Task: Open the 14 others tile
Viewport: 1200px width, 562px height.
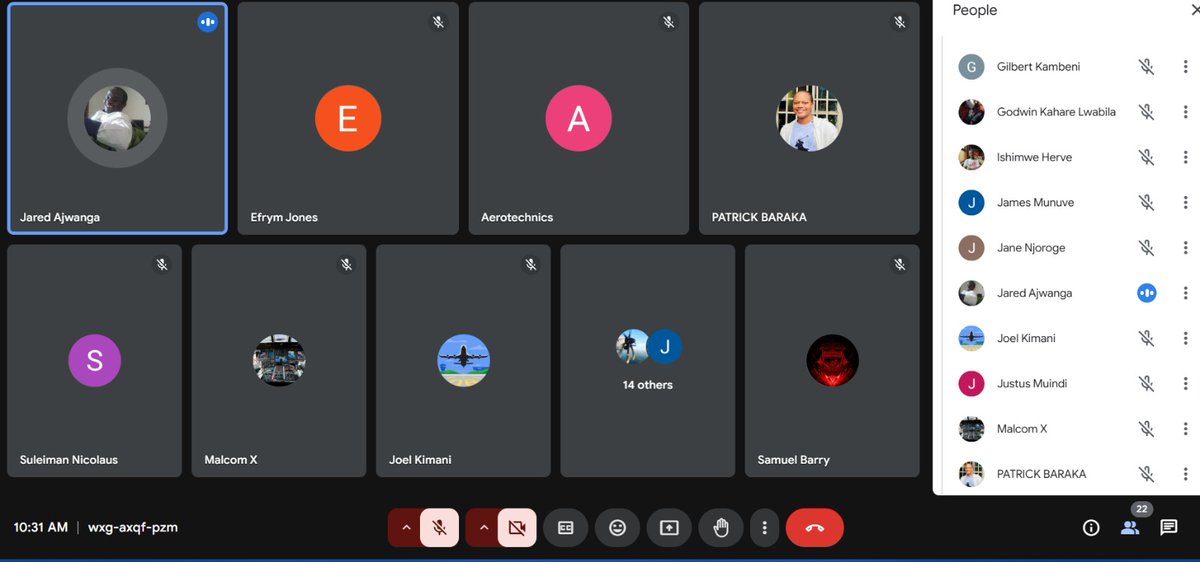Action: [x=648, y=361]
